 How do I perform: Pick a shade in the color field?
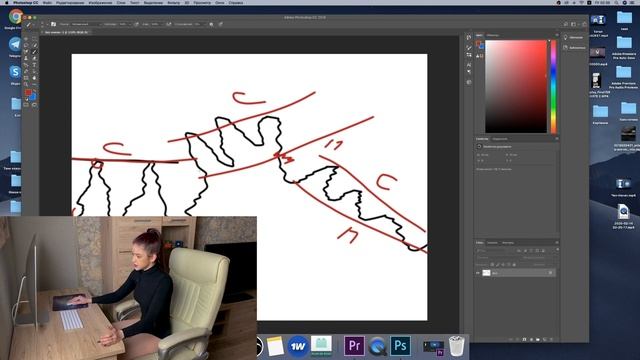516,87
